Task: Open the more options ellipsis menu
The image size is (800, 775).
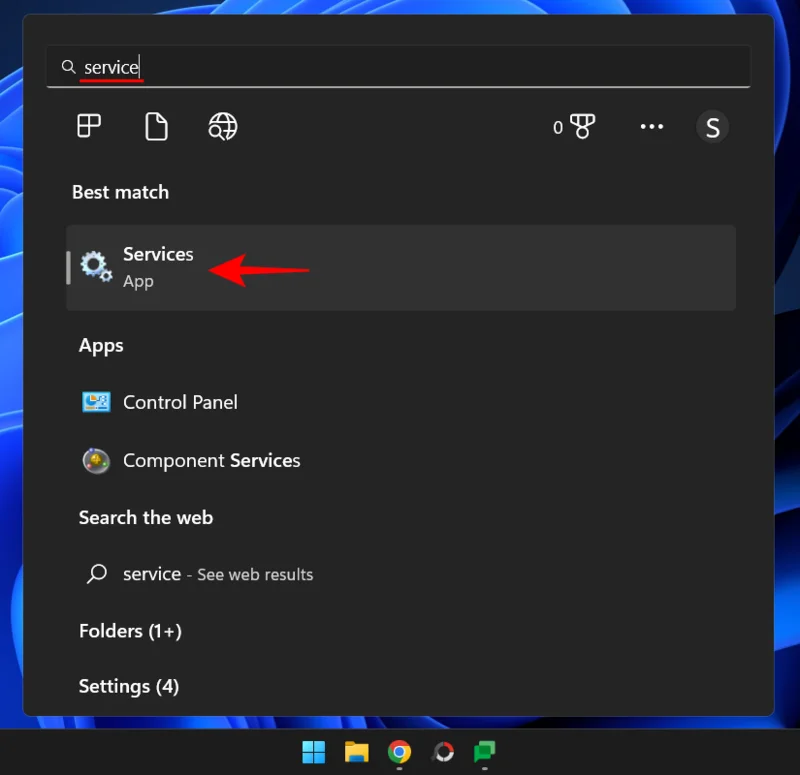Action: [x=652, y=126]
